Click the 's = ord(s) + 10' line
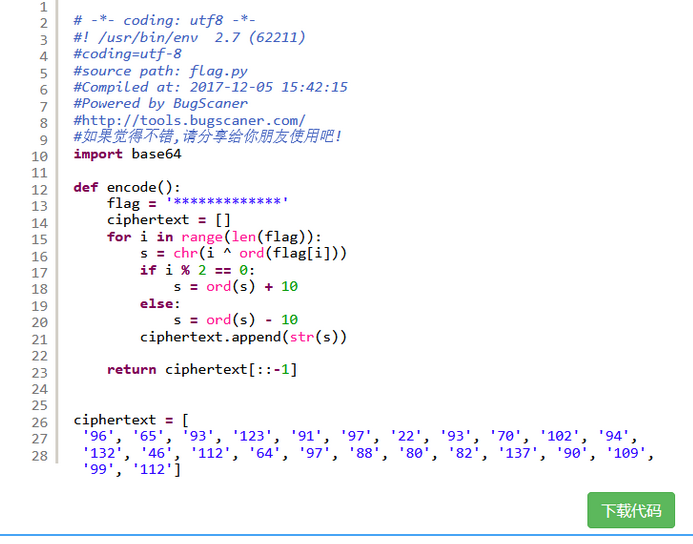The height and width of the screenshot is (544, 693). [x=236, y=286]
